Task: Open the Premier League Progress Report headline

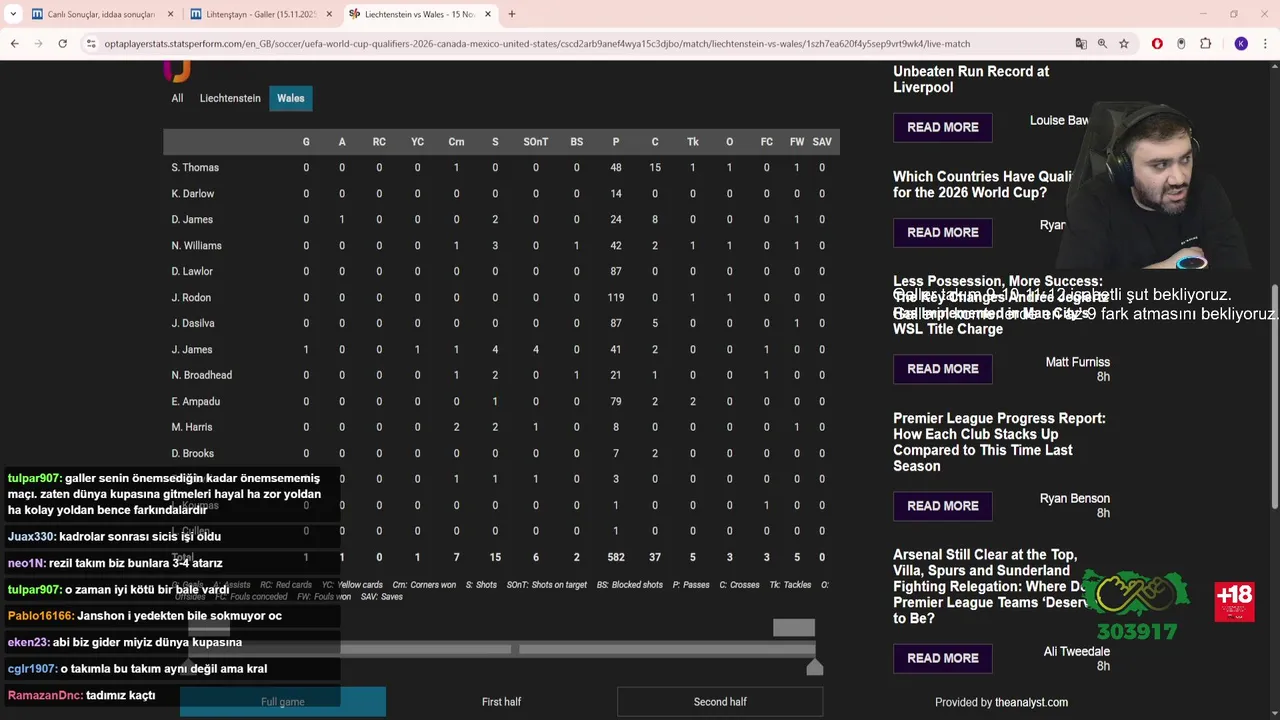Action: click(999, 442)
